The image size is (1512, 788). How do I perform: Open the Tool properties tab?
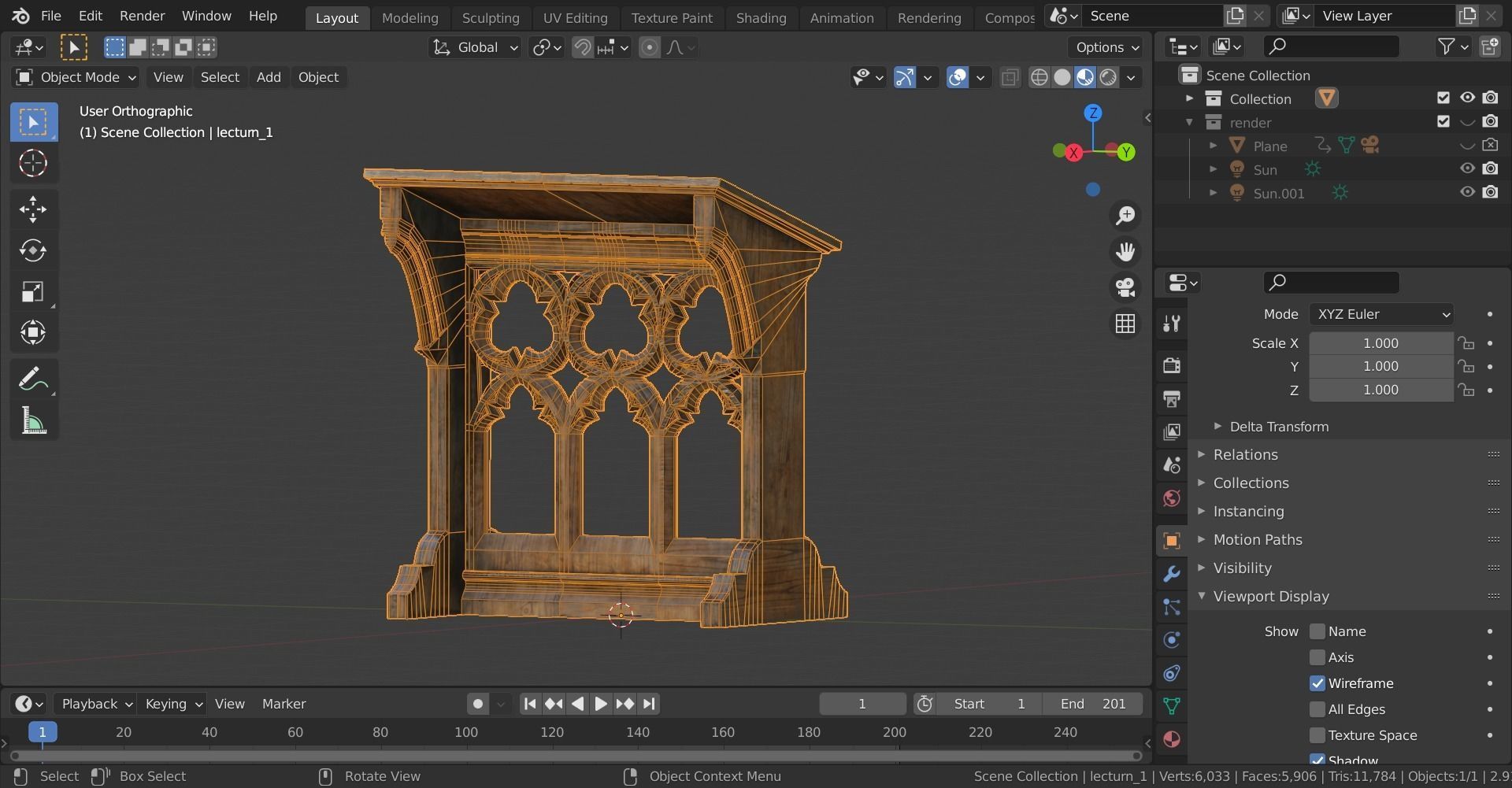[1172, 323]
